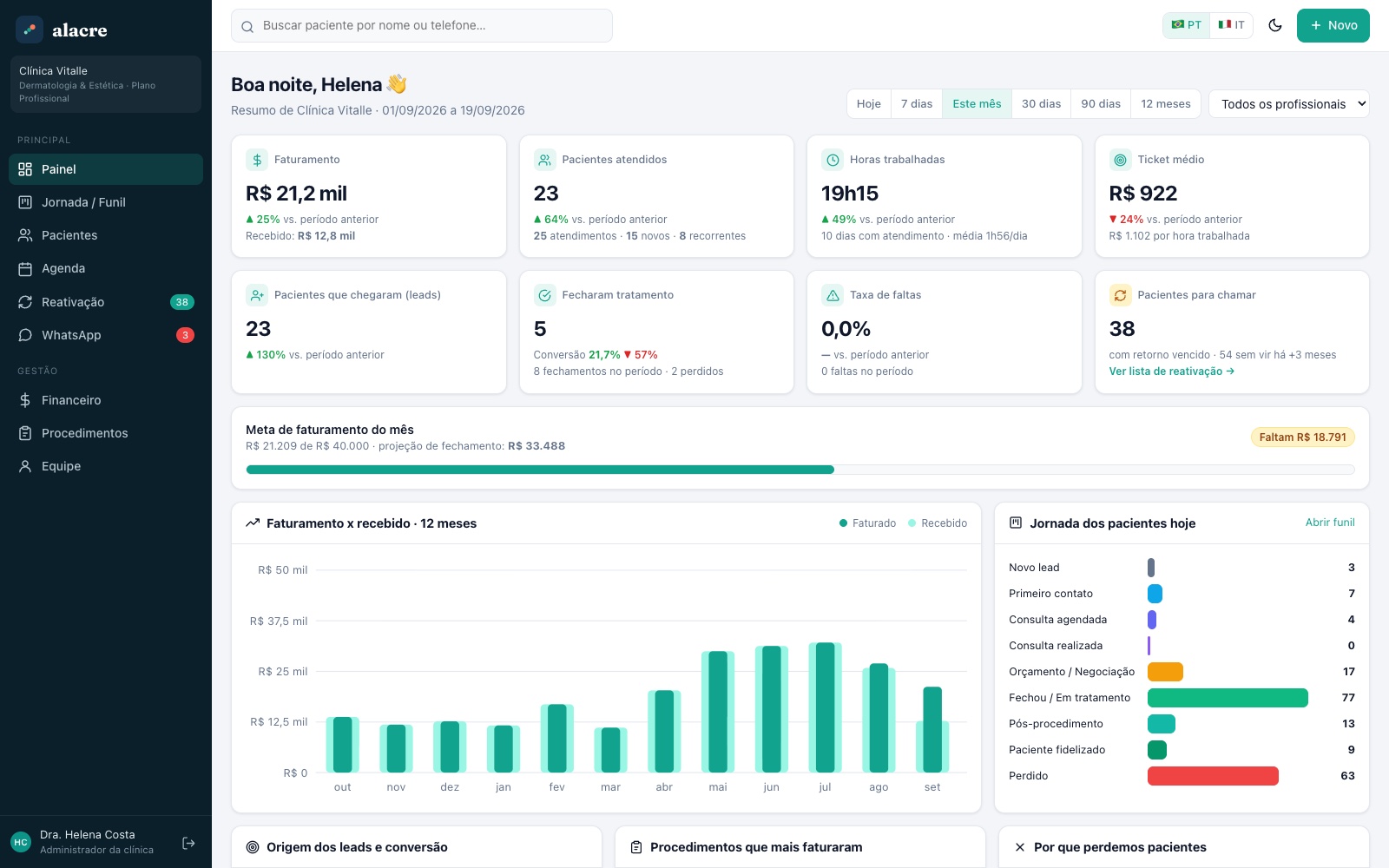Select the 12 meses period filter

pyautogui.click(x=1166, y=104)
